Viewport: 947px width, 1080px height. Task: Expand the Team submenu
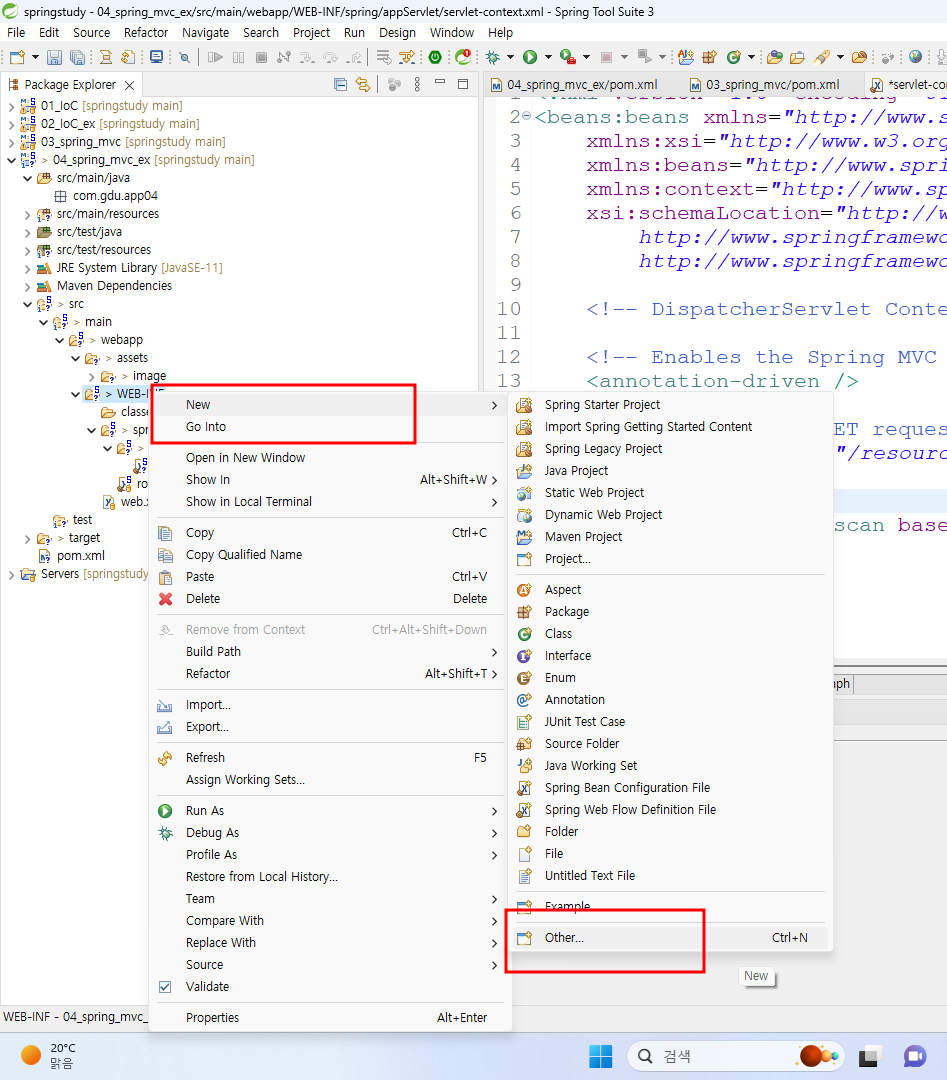click(x=329, y=899)
